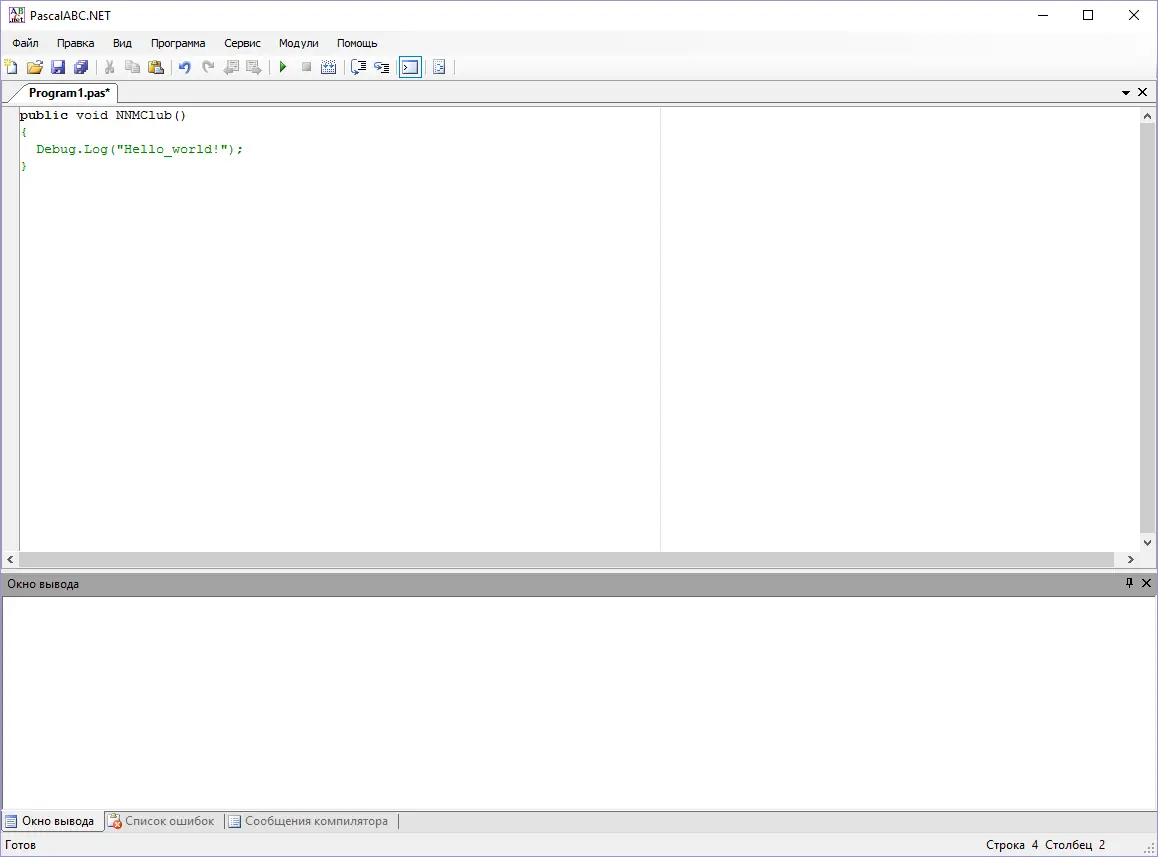Image resolution: width=1158 pixels, height=857 pixels.
Task: Run the program with the green arrow
Action: (x=283, y=67)
